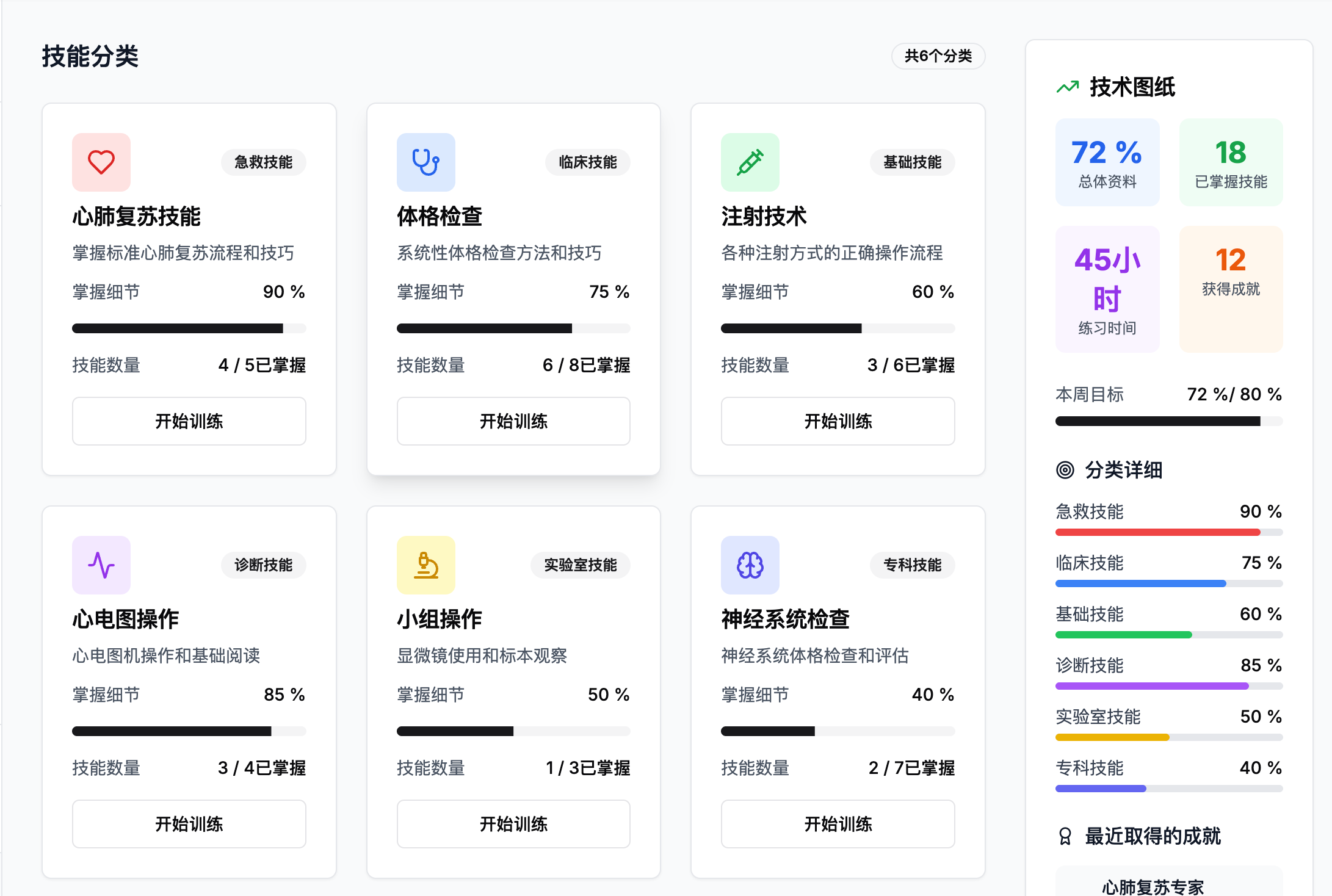Image resolution: width=1332 pixels, height=896 pixels.
Task: Click the 共6个分类 badge
Action: tap(938, 56)
